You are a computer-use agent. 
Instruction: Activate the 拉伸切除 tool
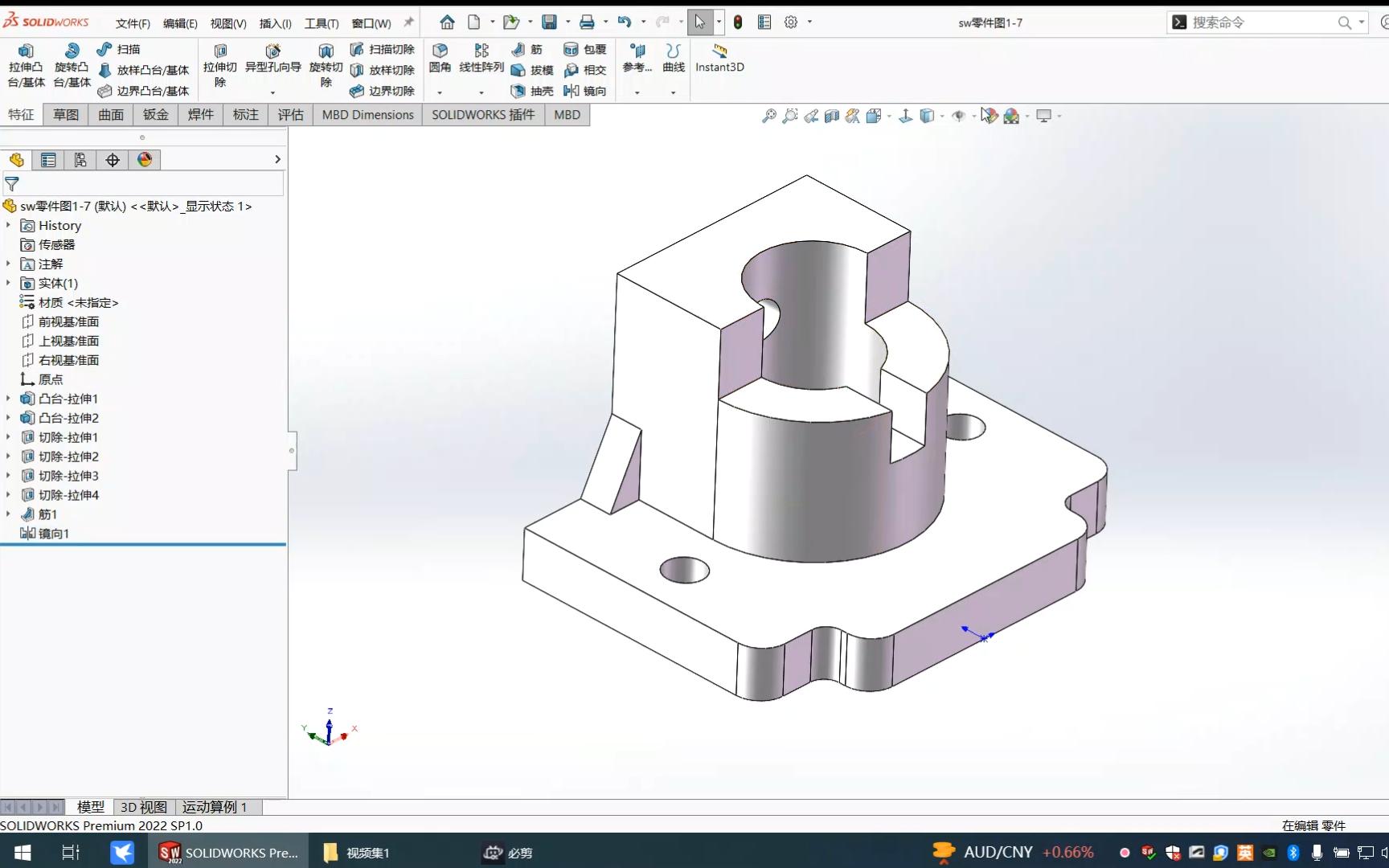(x=220, y=68)
